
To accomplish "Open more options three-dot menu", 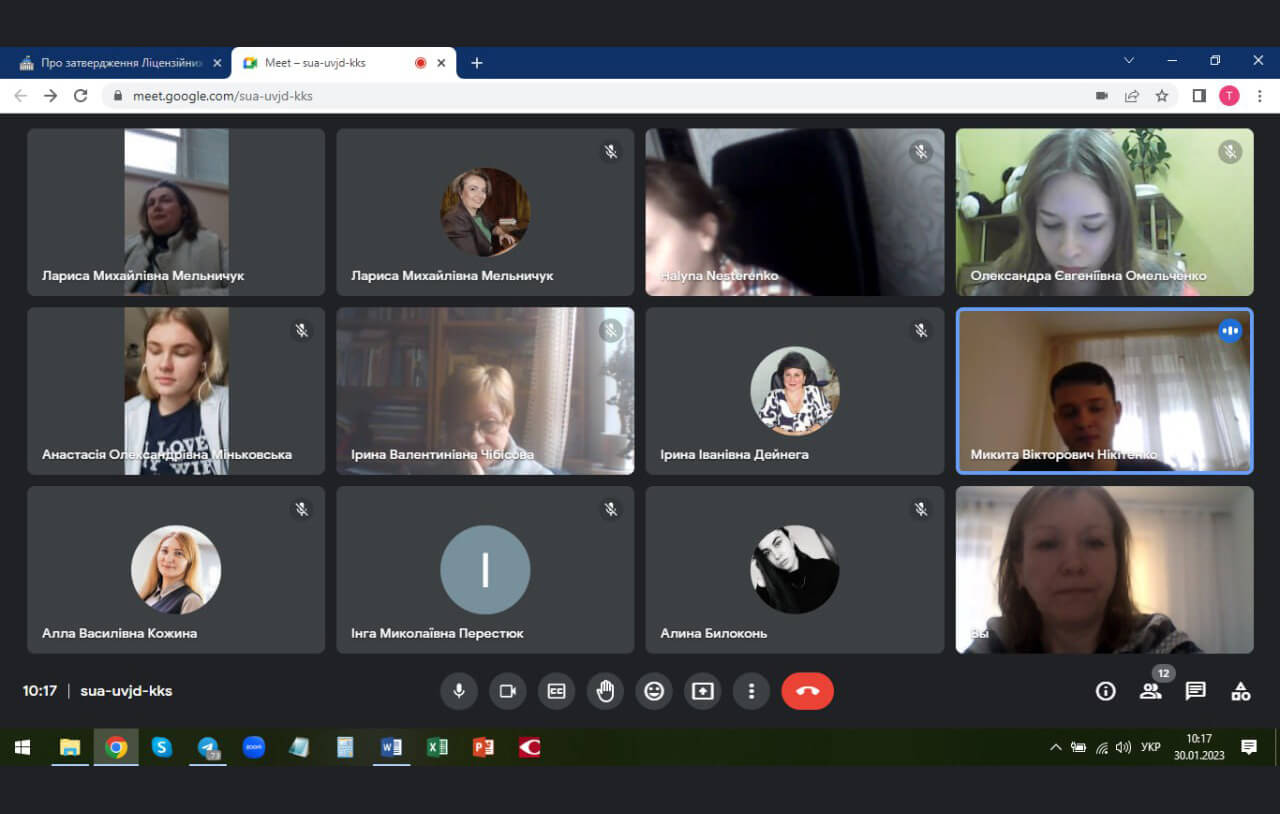I will coord(751,691).
